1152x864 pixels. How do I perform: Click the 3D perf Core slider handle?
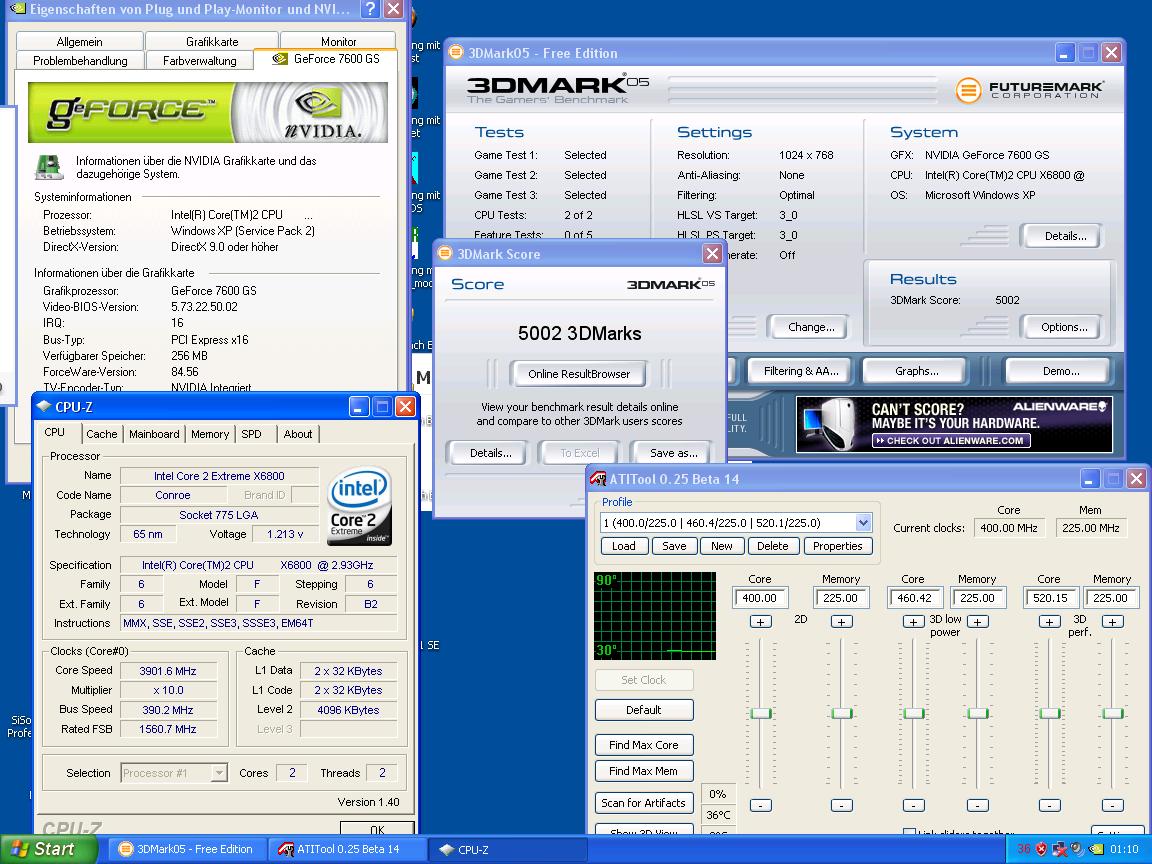point(1049,713)
